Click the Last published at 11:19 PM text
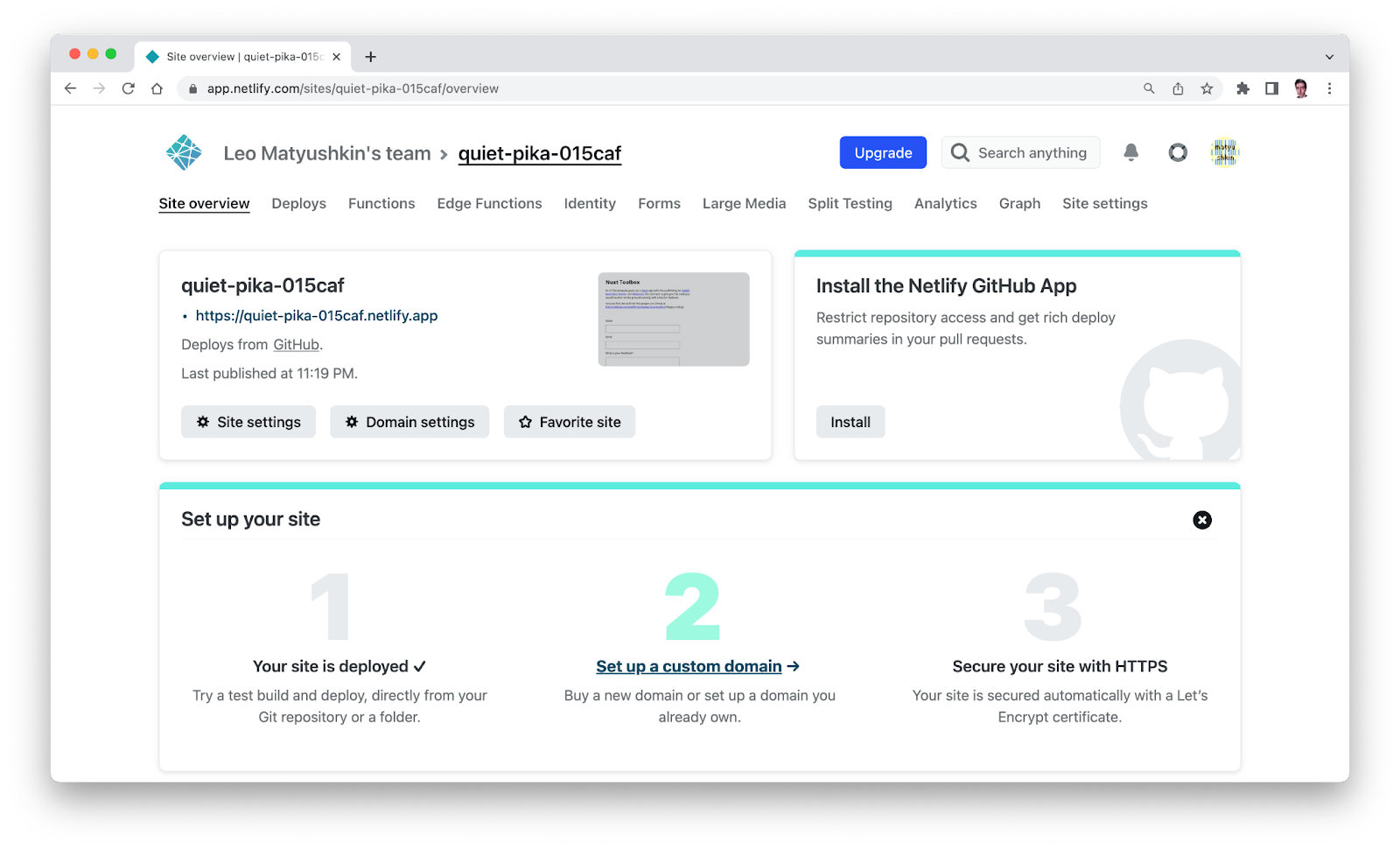Screen dimensions: 1400x849 pyautogui.click(x=269, y=374)
